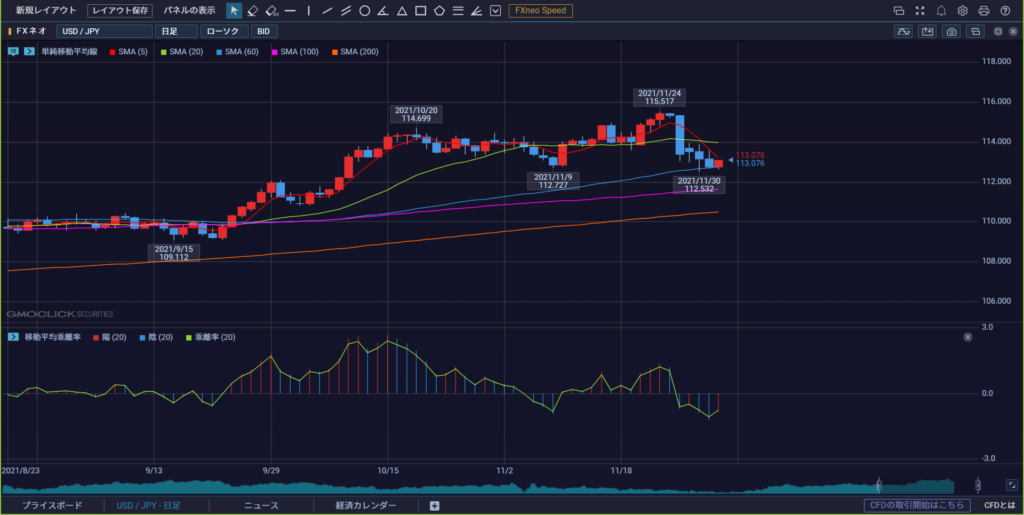Select the eraser drawing tool
The width and height of the screenshot is (1024, 515).
tap(252, 10)
